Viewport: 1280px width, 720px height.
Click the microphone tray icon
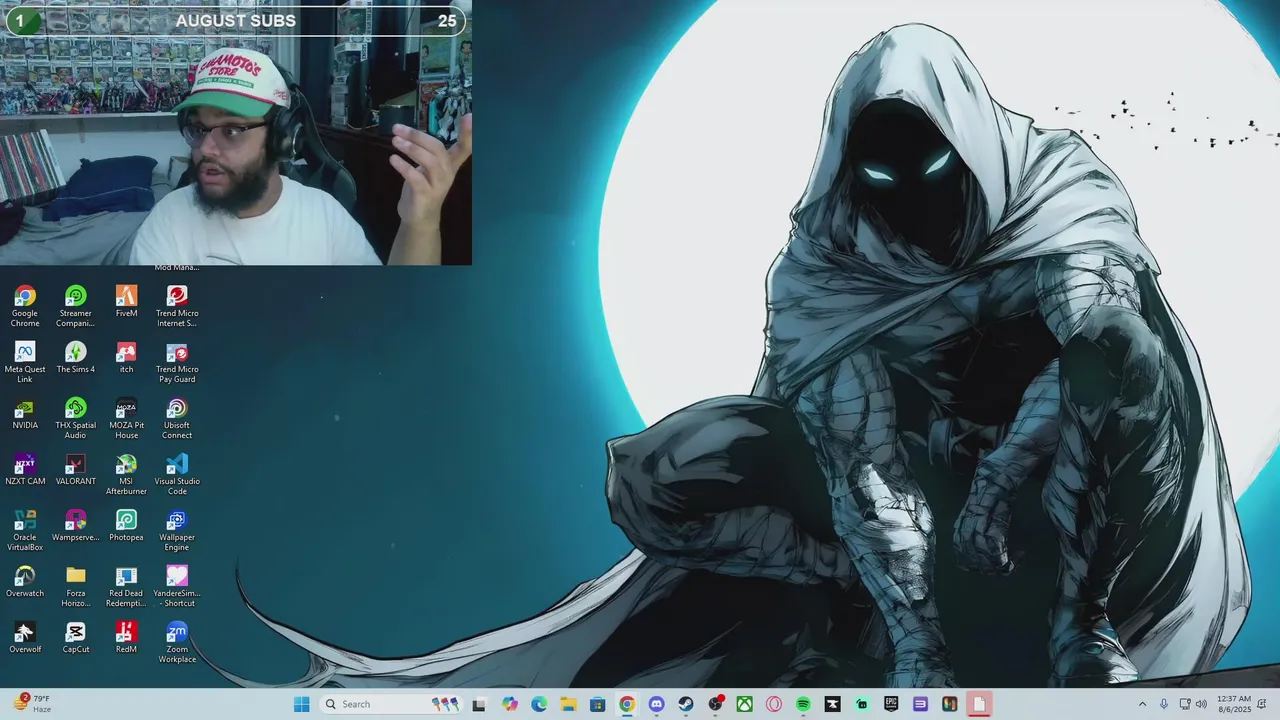coord(1164,704)
